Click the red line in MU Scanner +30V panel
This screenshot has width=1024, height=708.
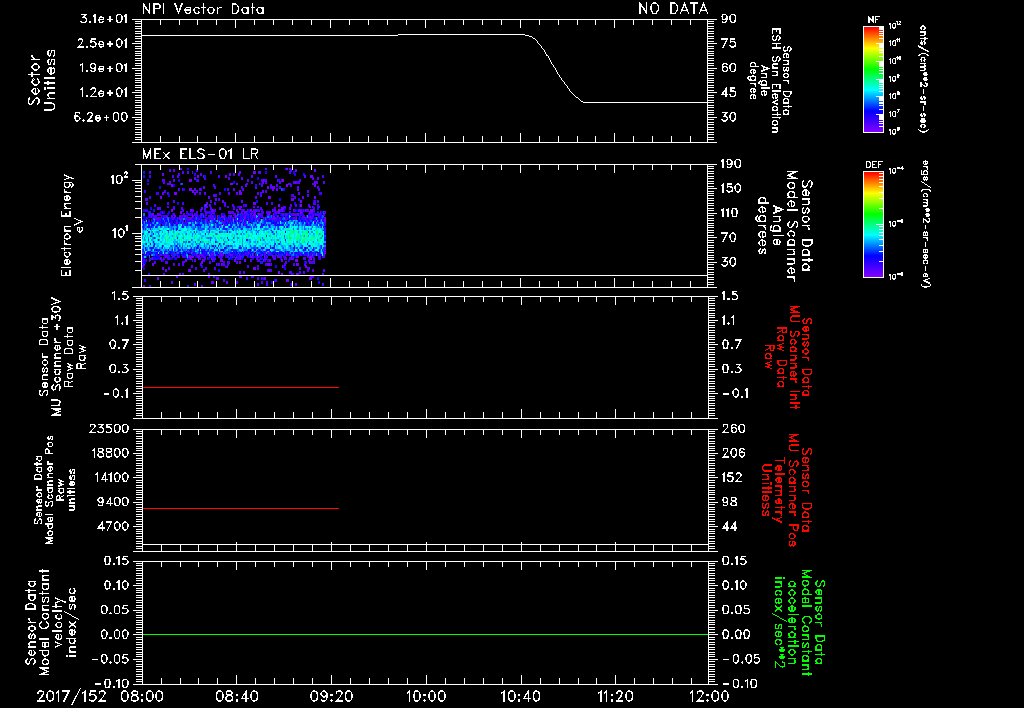(240, 387)
